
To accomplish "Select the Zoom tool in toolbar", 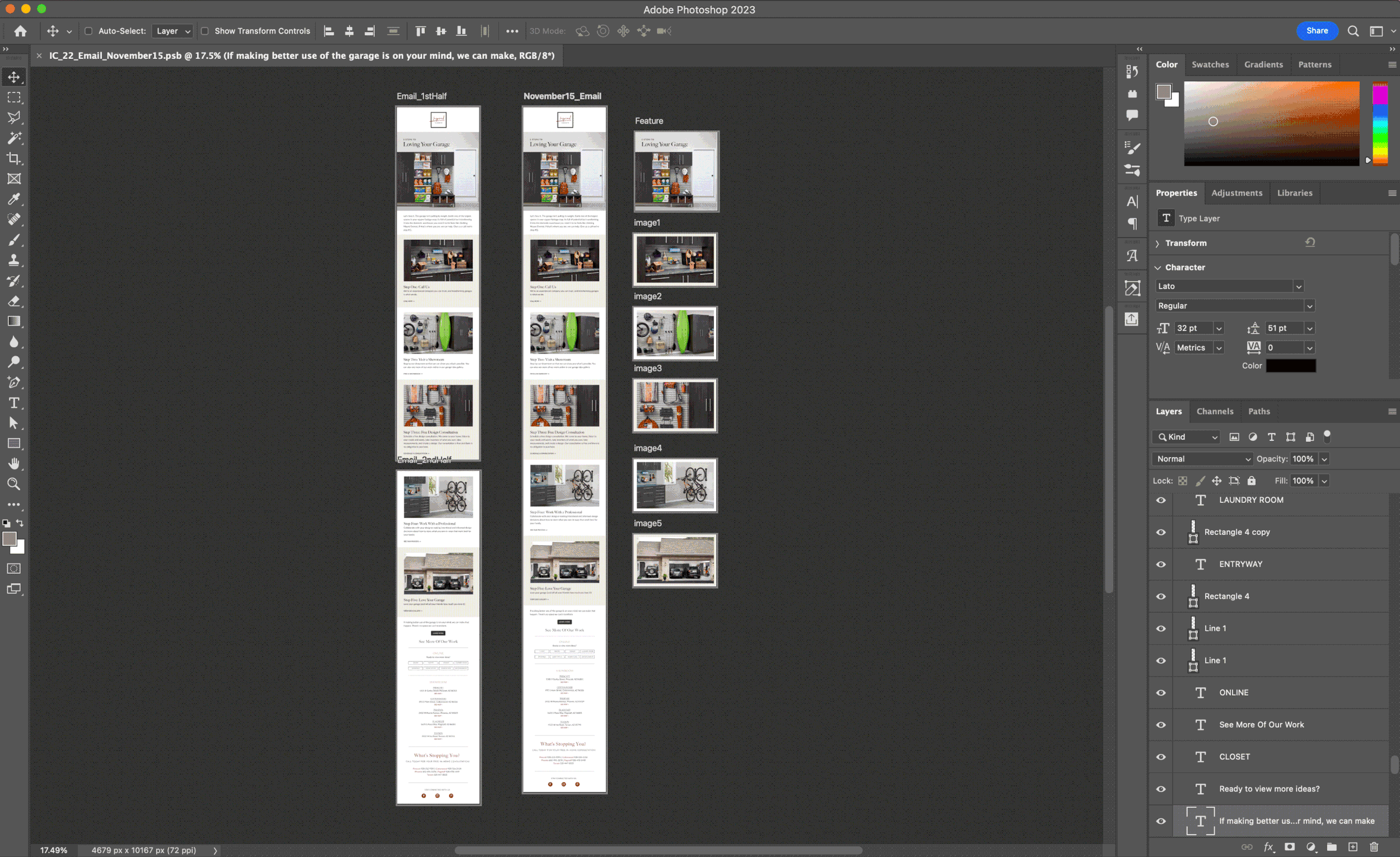I will (13, 484).
